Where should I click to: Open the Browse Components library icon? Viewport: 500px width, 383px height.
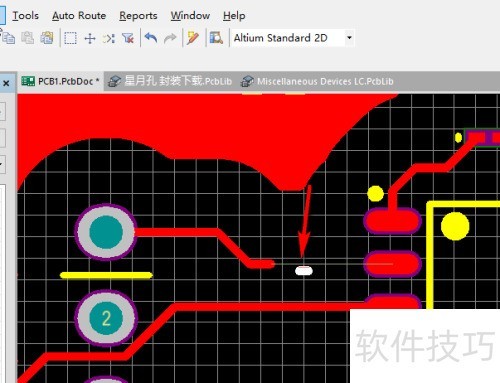click(216, 38)
